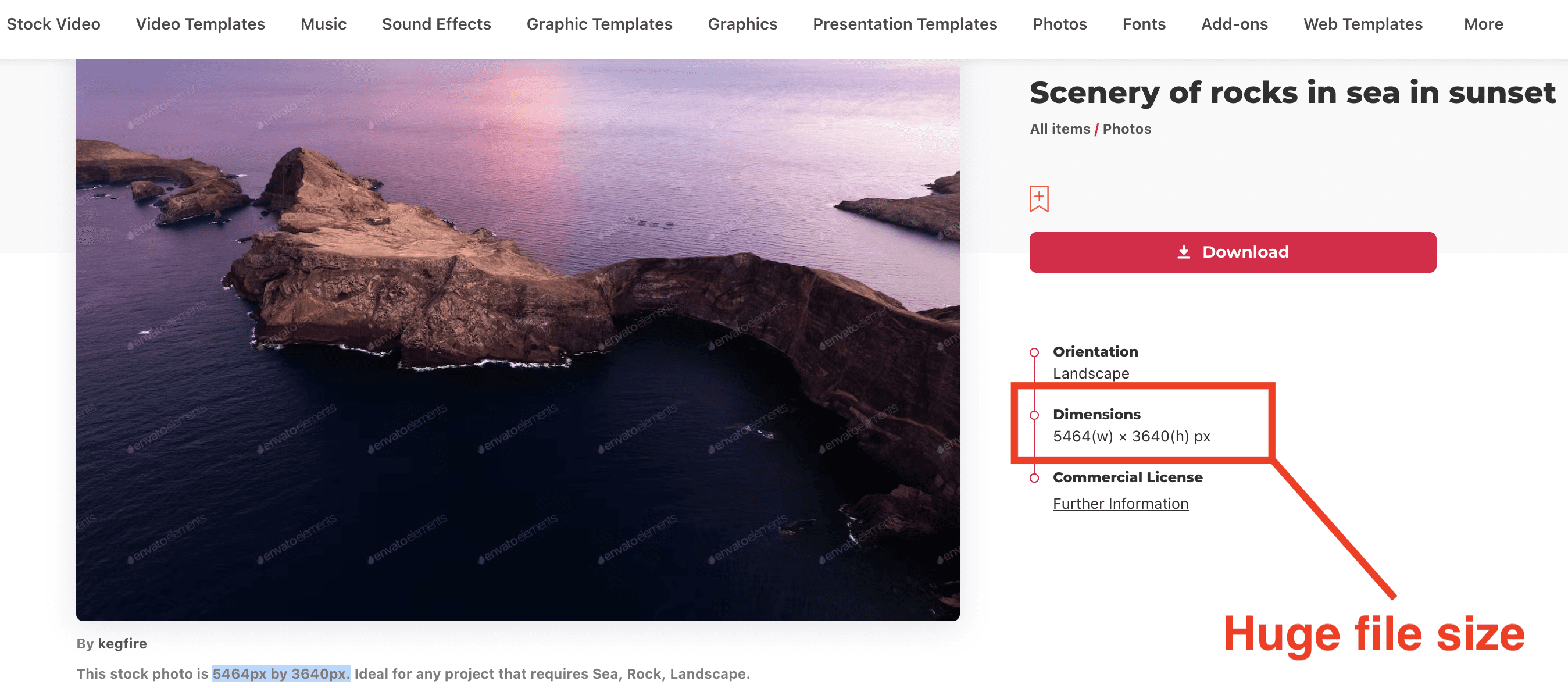Image resolution: width=1568 pixels, height=688 pixels.
Task: Navigate to the Graphics category
Action: pos(742,24)
